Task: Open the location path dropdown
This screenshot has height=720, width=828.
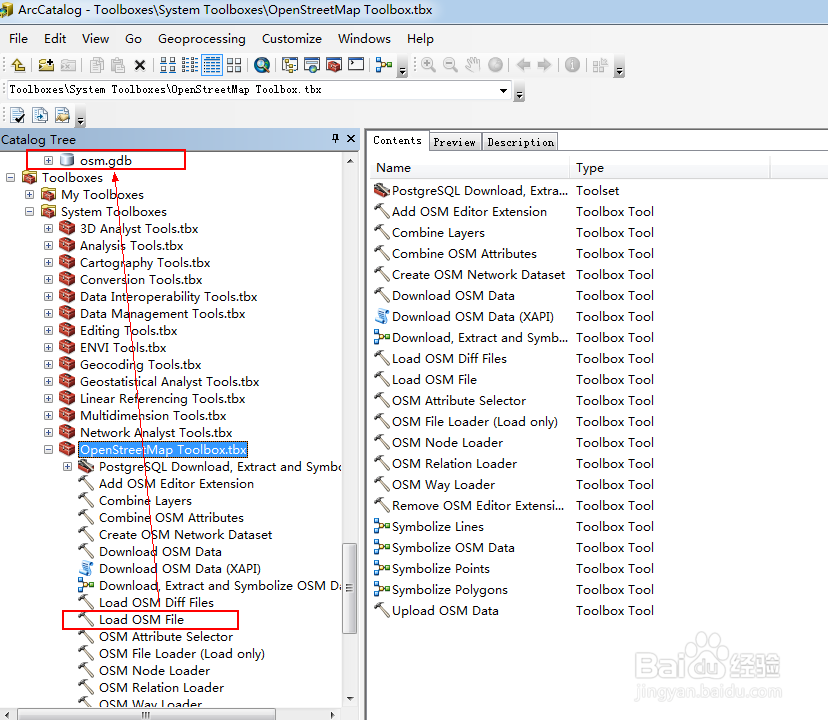Action: 503,90
